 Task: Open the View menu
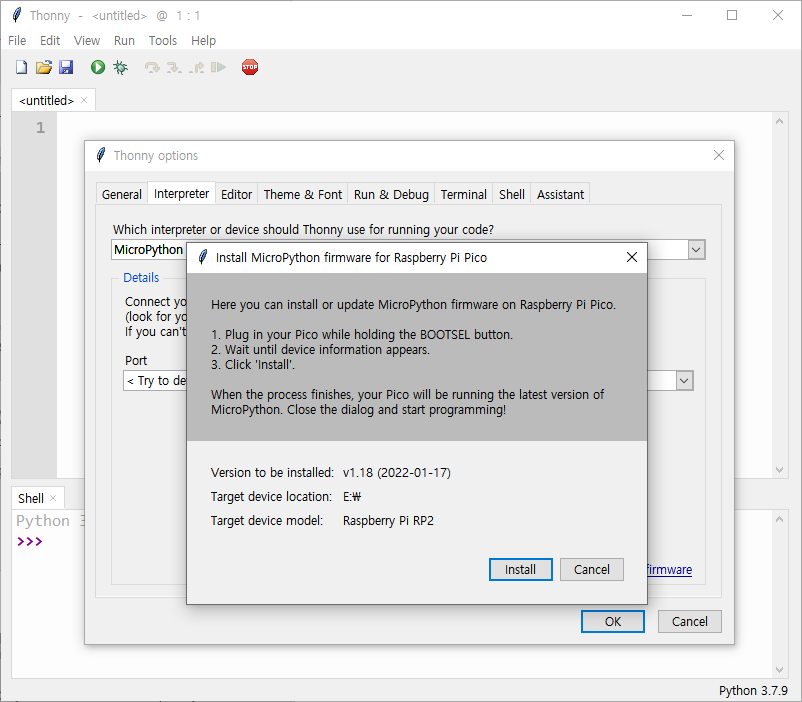(x=86, y=40)
